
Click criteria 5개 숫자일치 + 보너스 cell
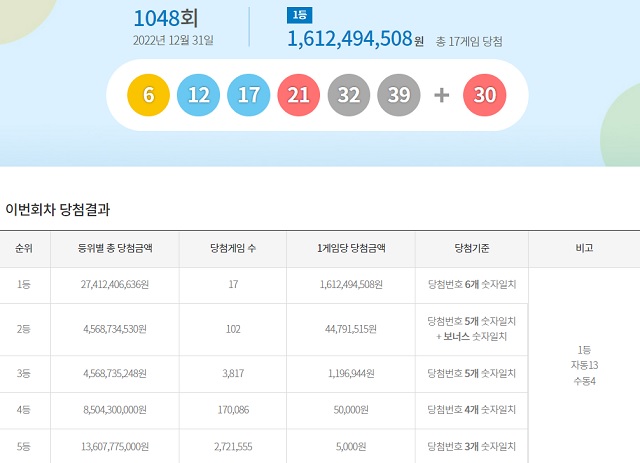click(472, 329)
